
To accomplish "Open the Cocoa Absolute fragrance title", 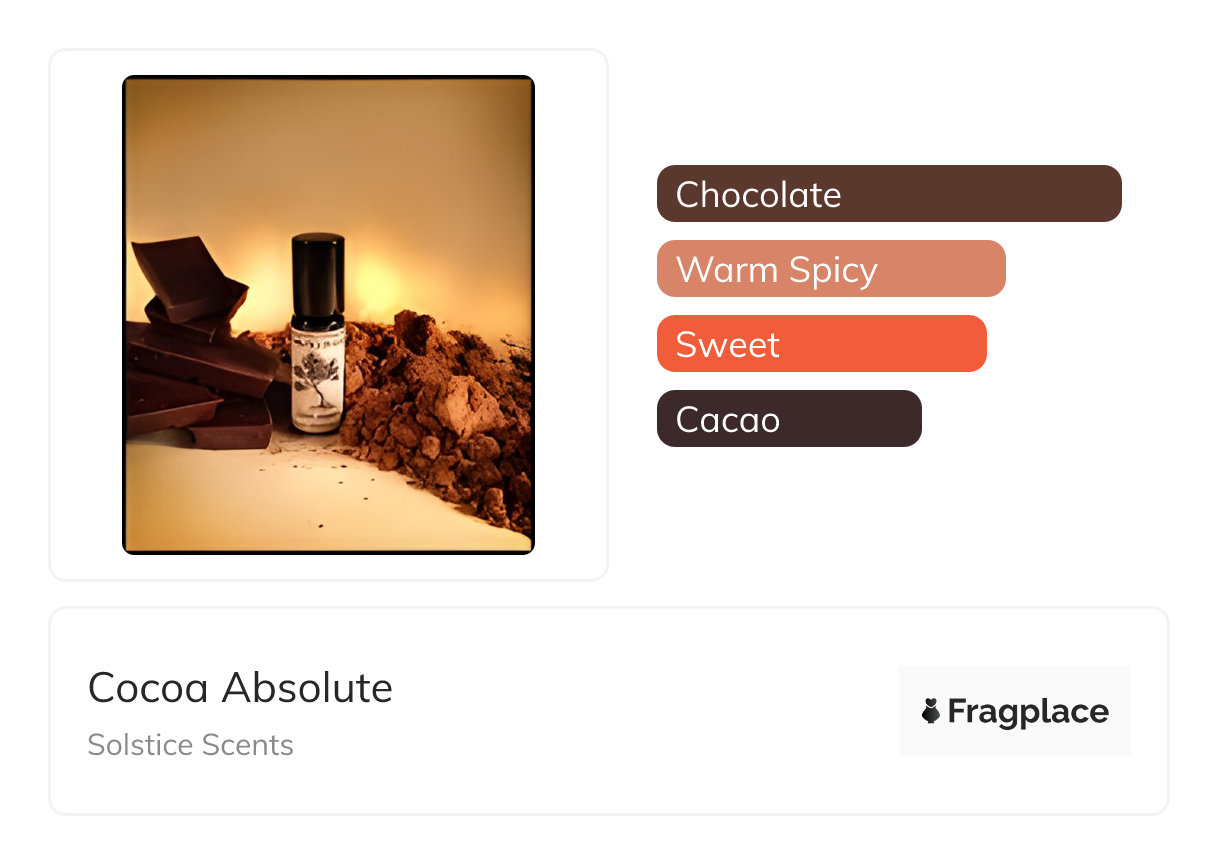I will [x=240, y=687].
